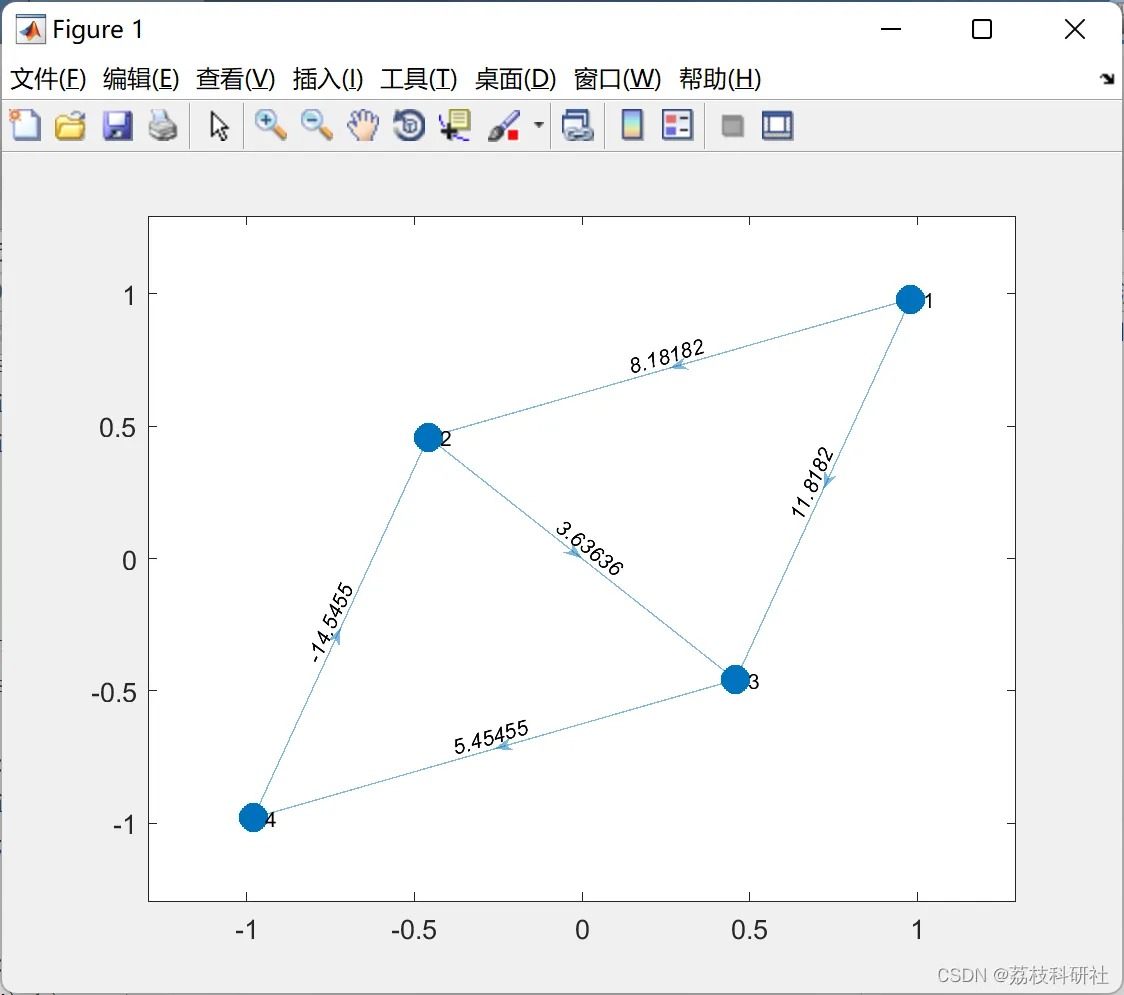Viewport: 1124px width, 995px height.
Task: Click edge label 8.18182
Action: [667, 356]
